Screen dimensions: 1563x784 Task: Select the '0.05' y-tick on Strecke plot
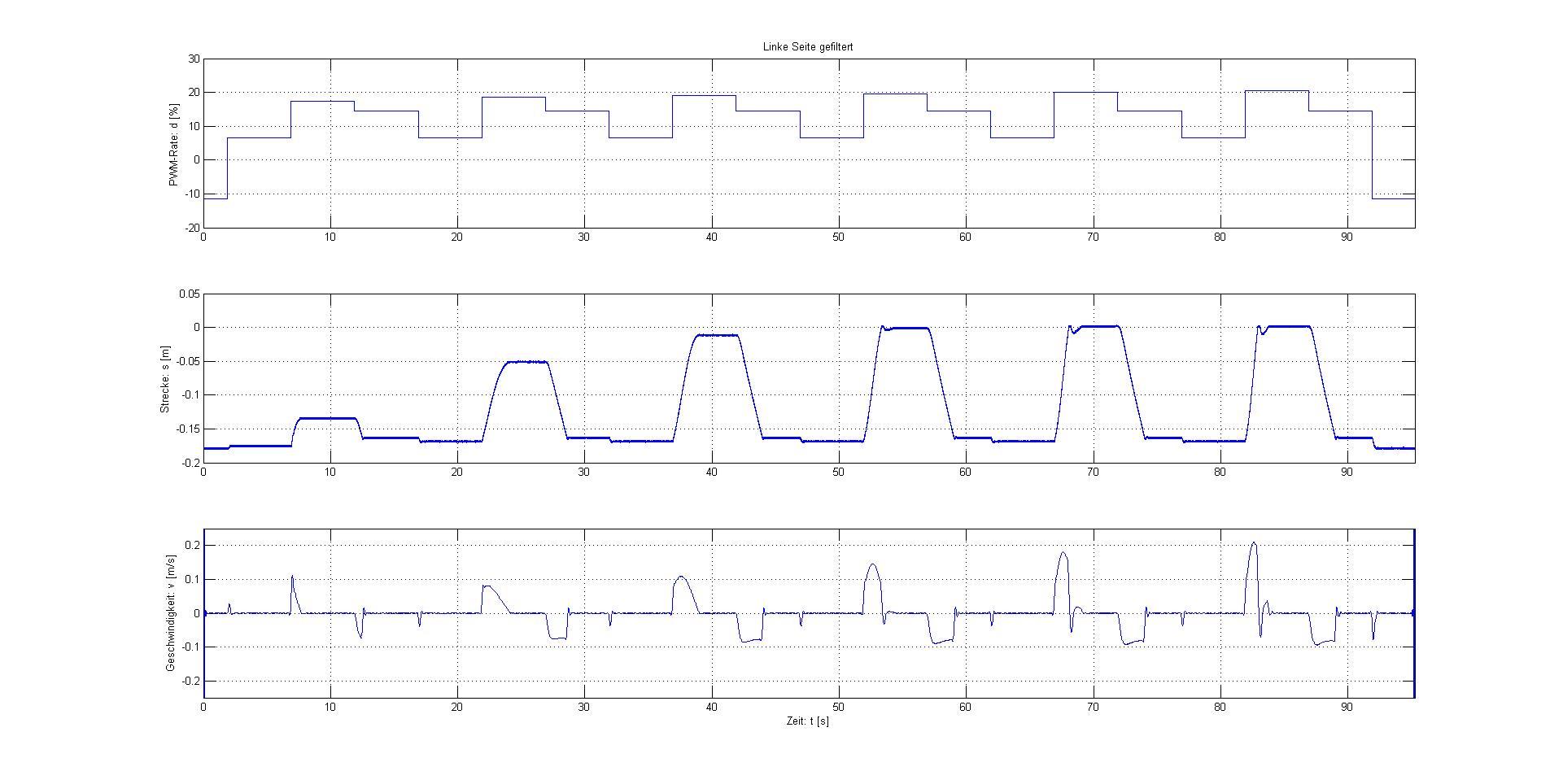190,294
